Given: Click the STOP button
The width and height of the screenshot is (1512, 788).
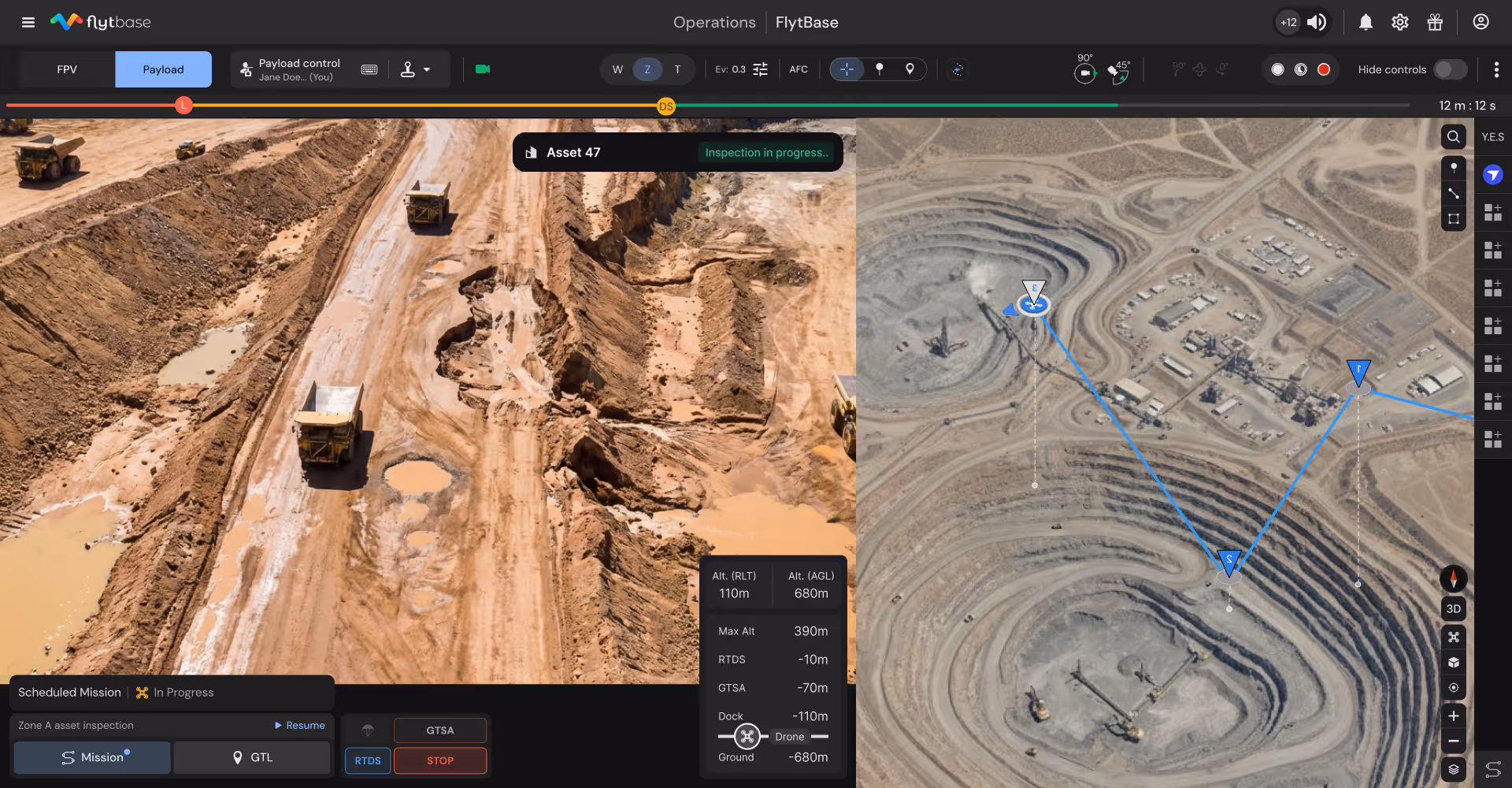Looking at the screenshot, I should click(440, 760).
